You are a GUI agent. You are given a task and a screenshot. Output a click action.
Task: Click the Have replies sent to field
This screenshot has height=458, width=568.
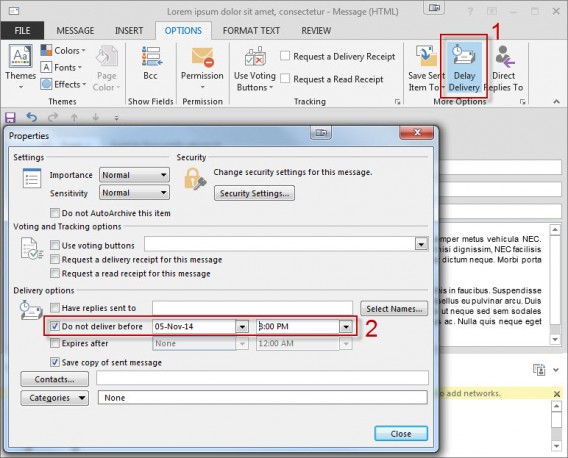[252, 308]
